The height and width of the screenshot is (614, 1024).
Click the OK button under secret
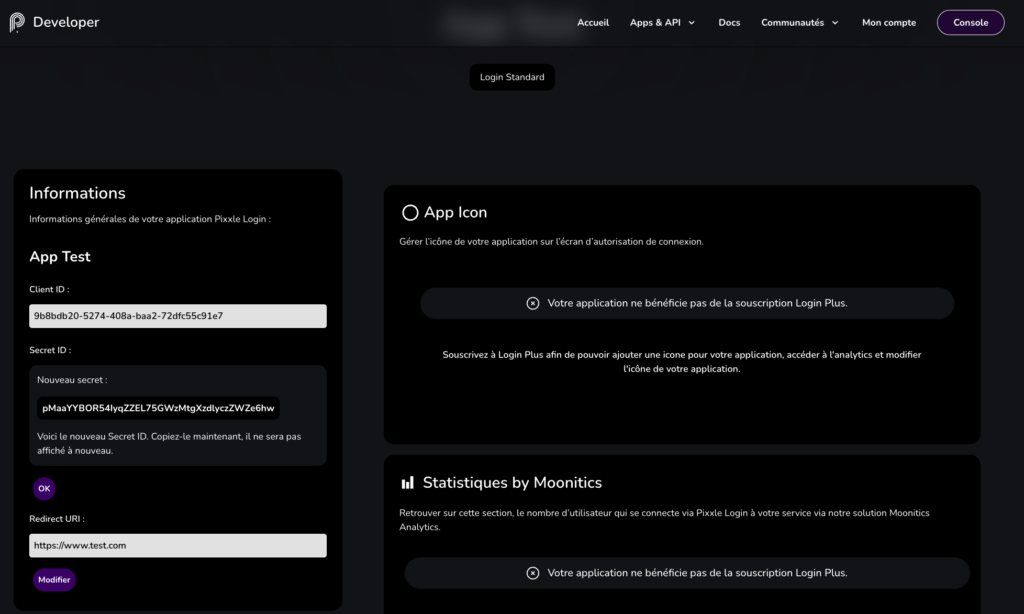point(44,489)
